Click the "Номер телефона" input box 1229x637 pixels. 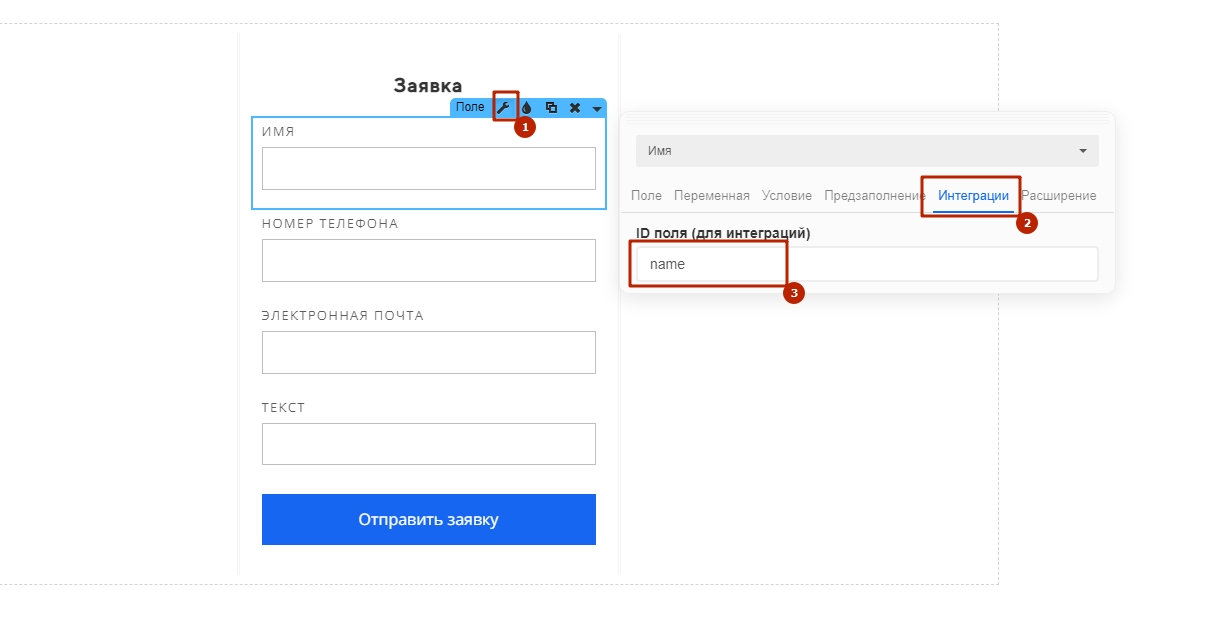428,260
